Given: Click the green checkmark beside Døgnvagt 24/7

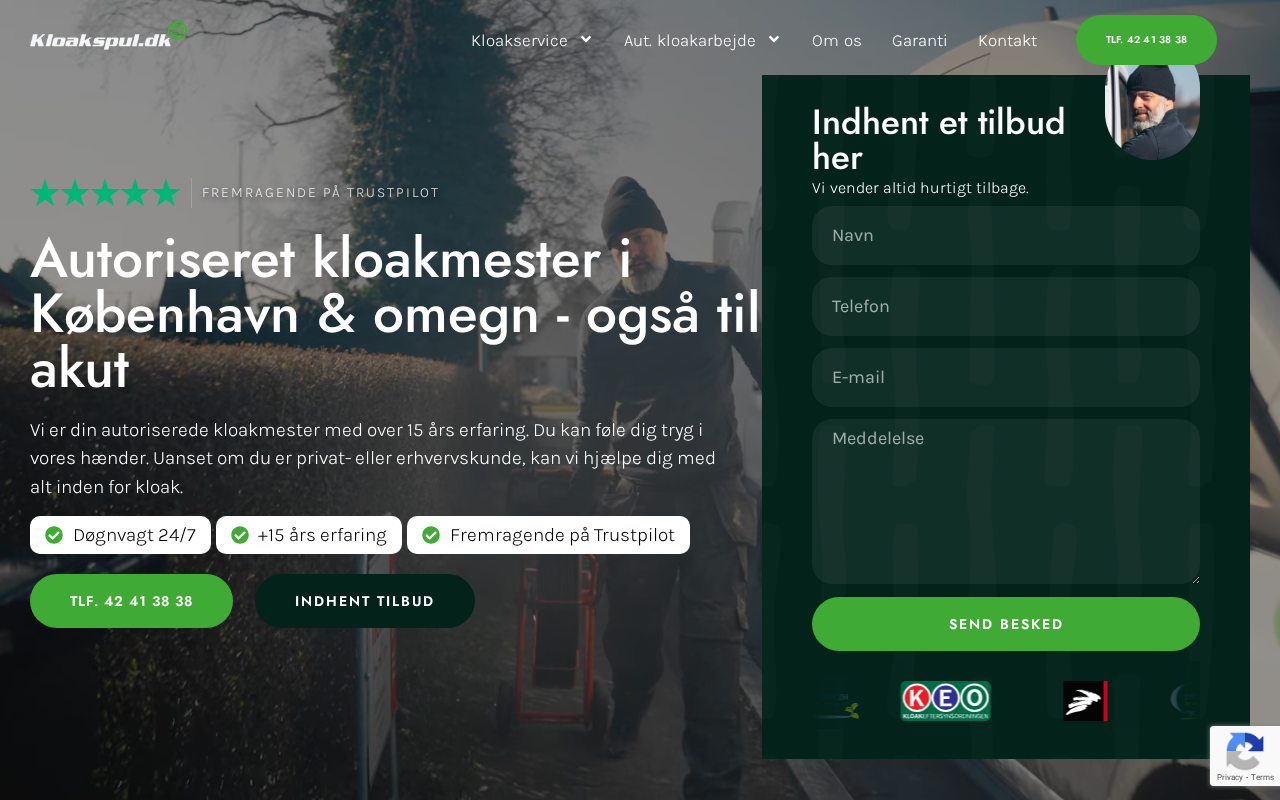Looking at the screenshot, I should click(x=54, y=535).
